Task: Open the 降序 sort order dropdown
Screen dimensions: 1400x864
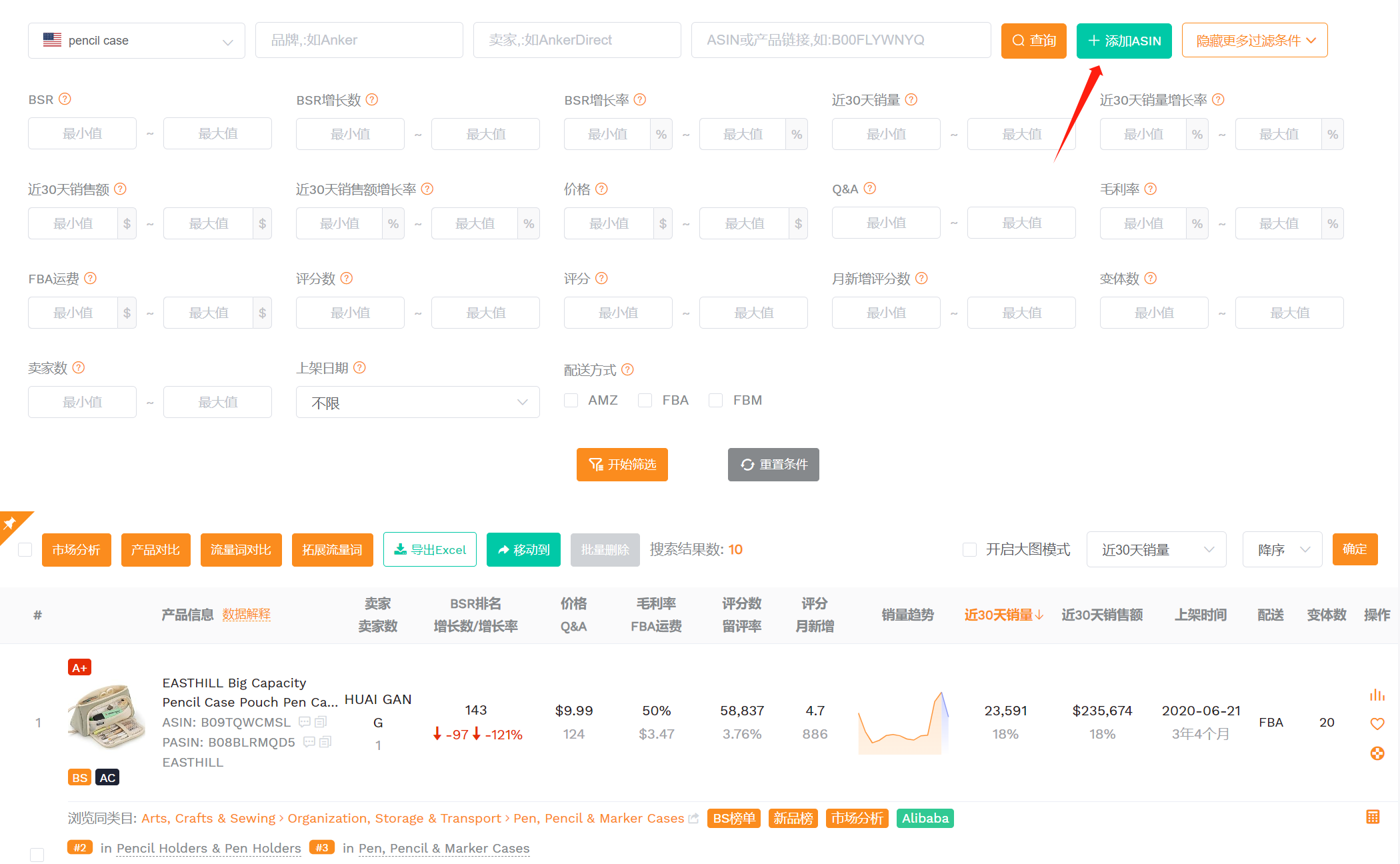Action: click(x=1282, y=549)
